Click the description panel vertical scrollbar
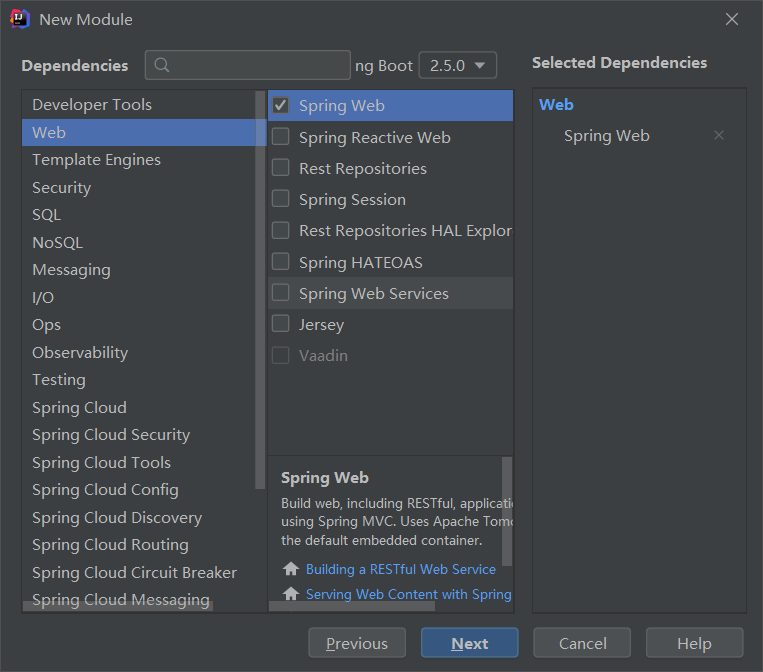This screenshot has width=763, height=672. point(507,511)
